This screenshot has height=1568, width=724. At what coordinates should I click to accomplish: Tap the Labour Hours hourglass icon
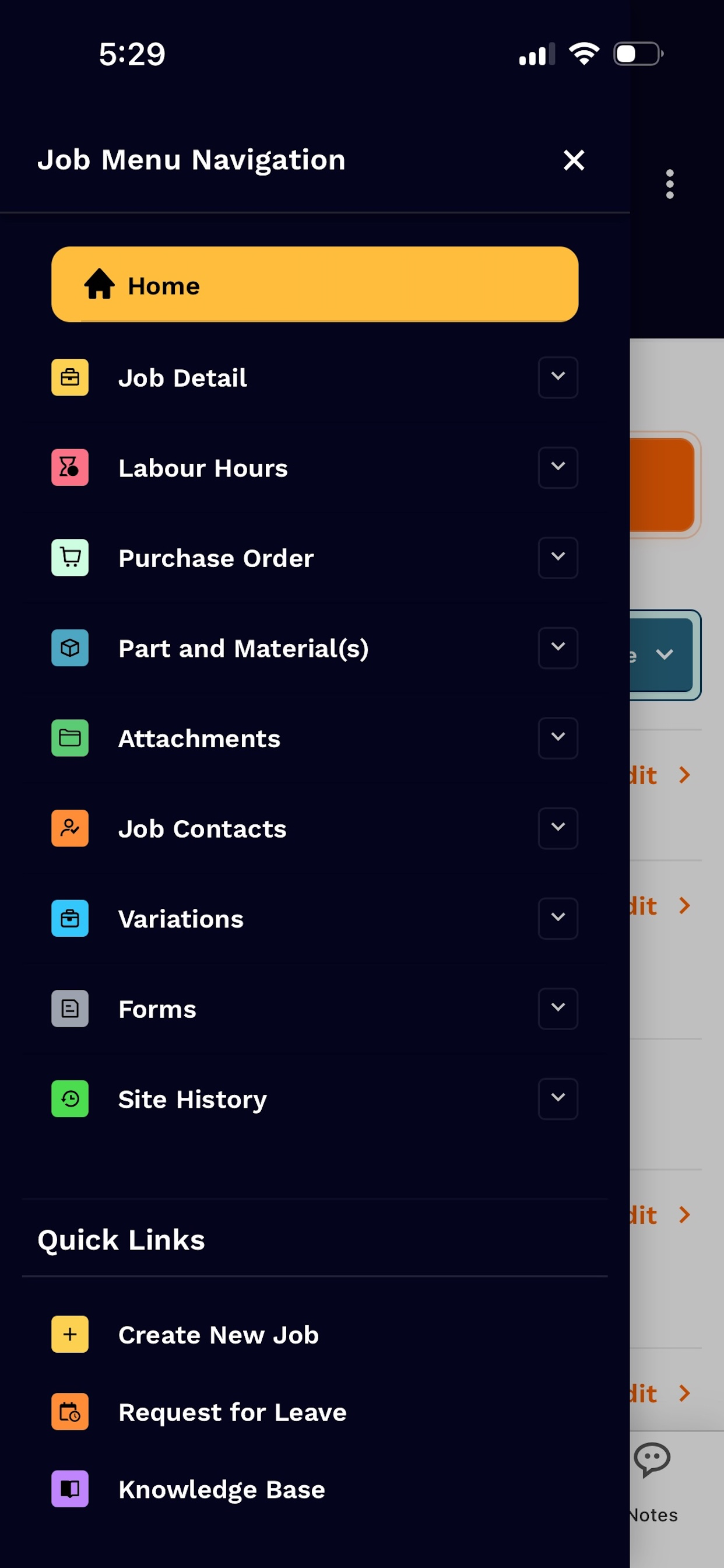(x=70, y=467)
